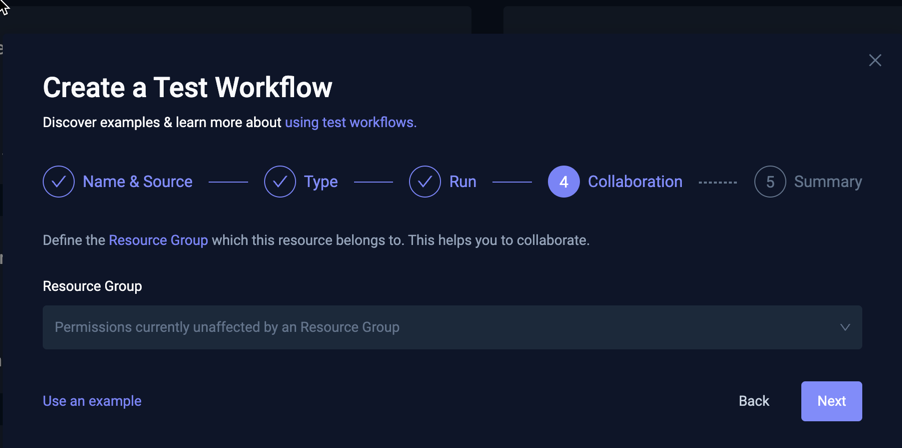Screen dimensions: 902x448
Task: Select the Summary step label
Action: point(827,182)
